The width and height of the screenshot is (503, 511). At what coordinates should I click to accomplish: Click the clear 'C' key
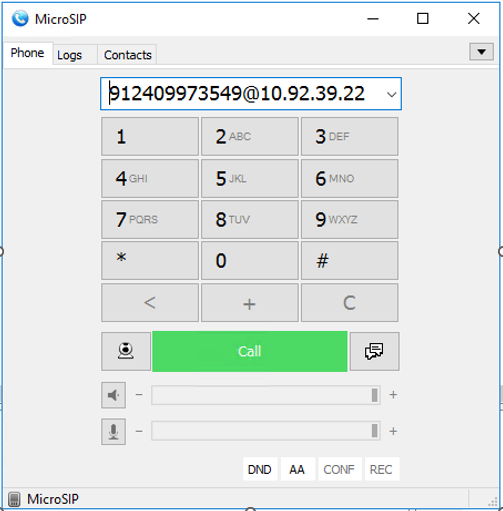click(349, 303)
